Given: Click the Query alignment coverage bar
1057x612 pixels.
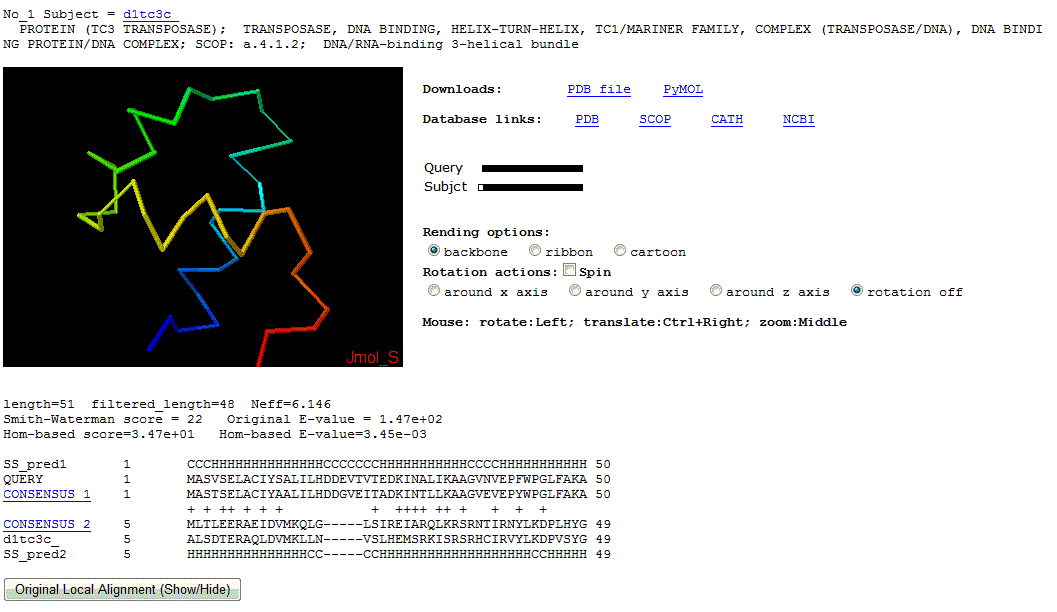Looking at the screenshot, I should (x=532, y=168).
